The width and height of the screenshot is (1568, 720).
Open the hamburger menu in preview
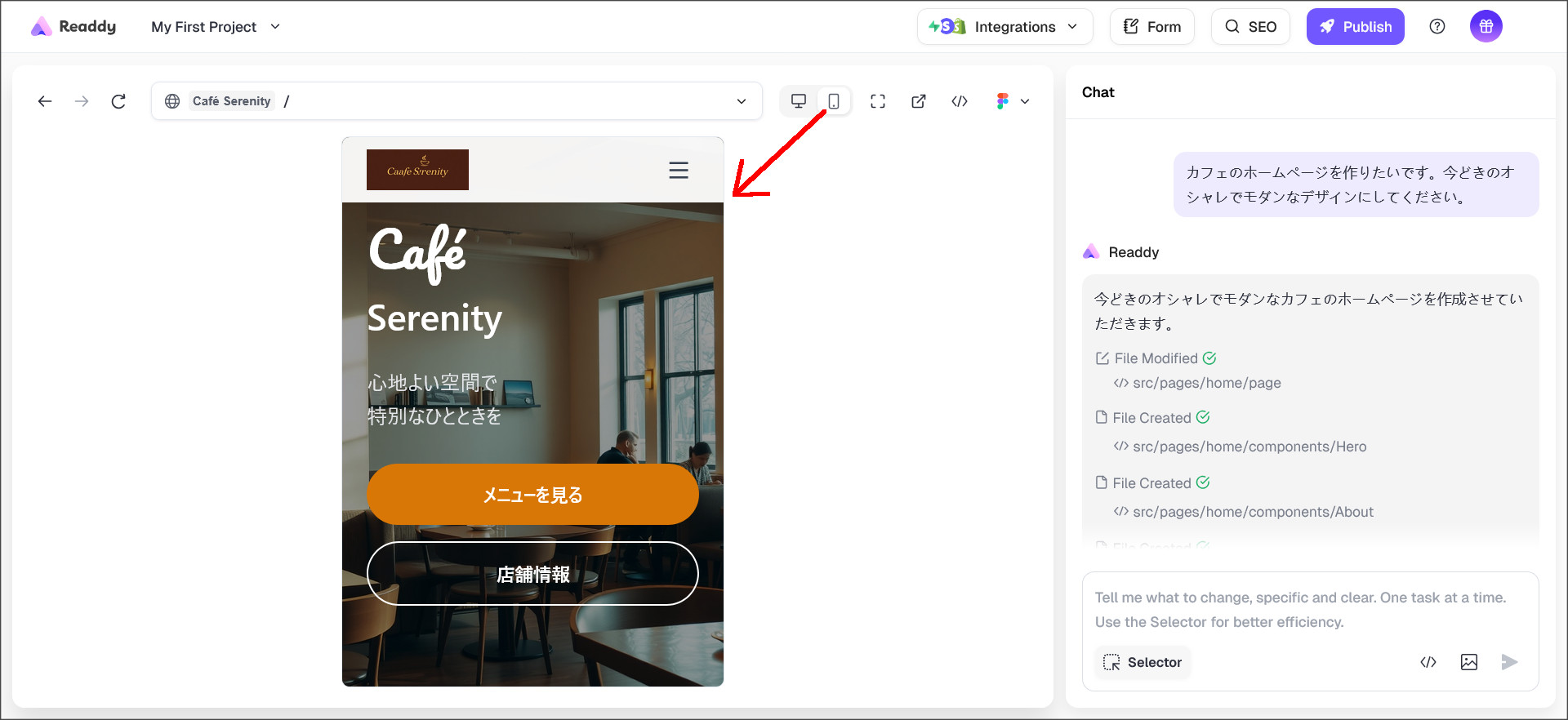(x=679, y=170)
